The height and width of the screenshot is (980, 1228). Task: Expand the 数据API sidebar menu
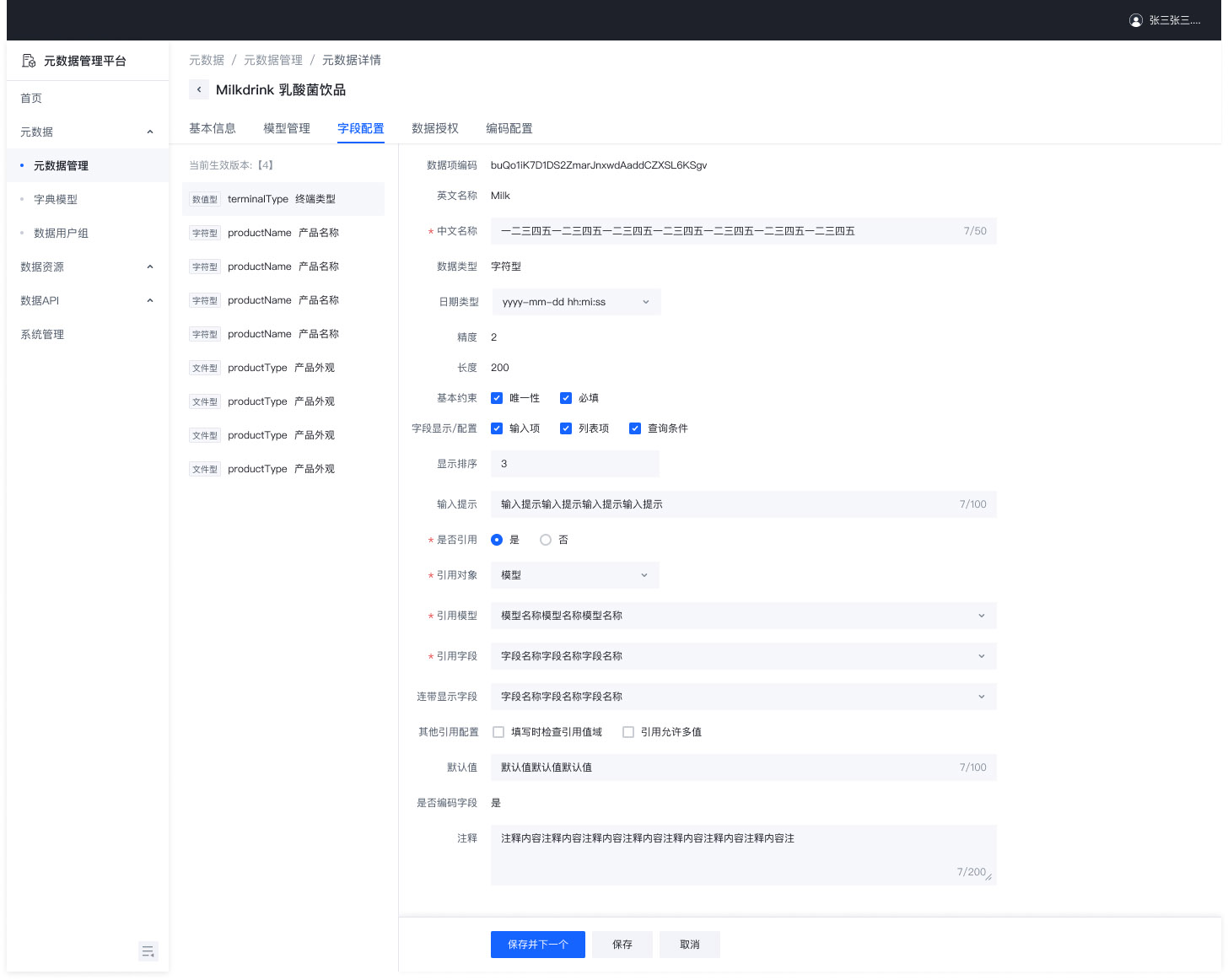(x=88, y=300)
